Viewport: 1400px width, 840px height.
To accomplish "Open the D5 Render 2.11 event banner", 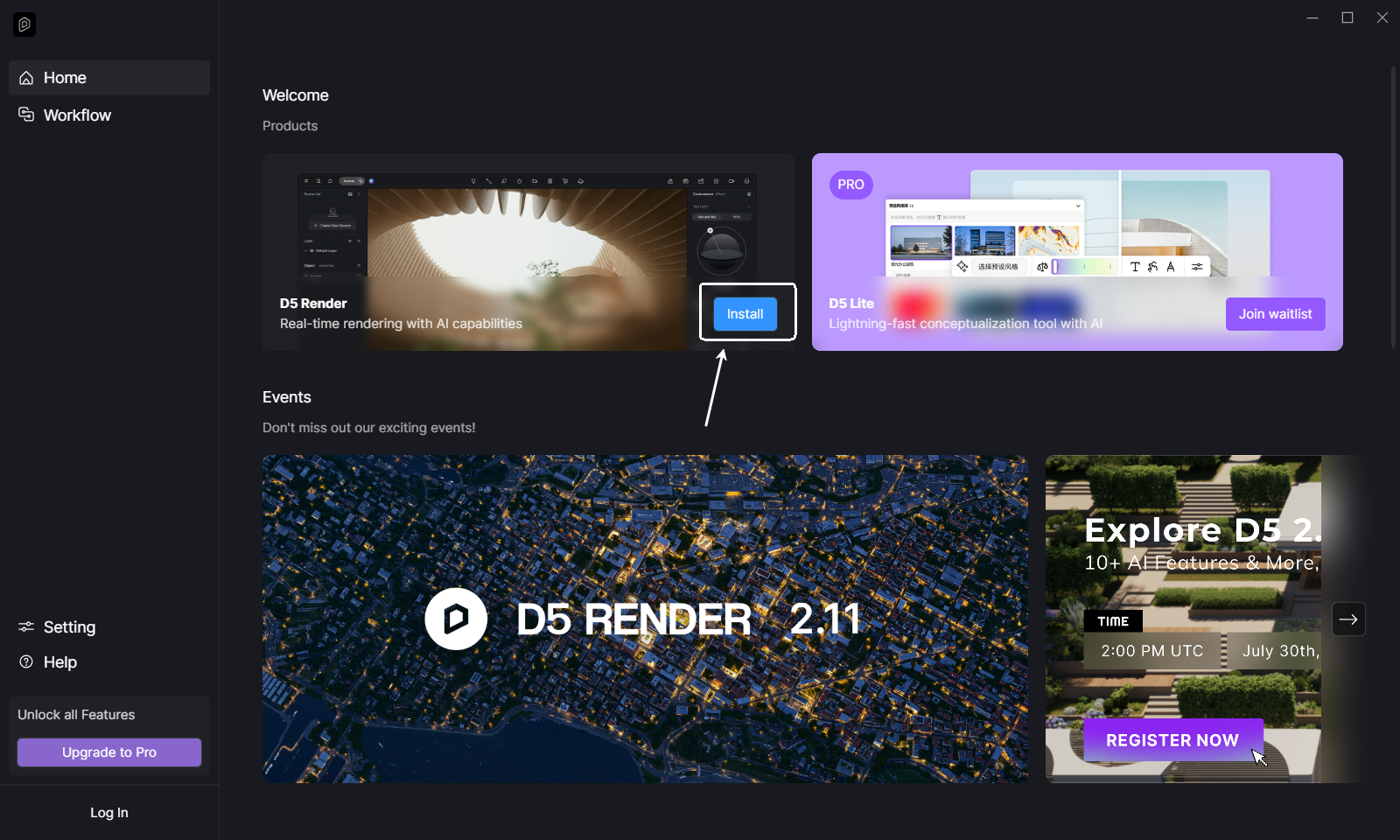I will click(645, 619).
